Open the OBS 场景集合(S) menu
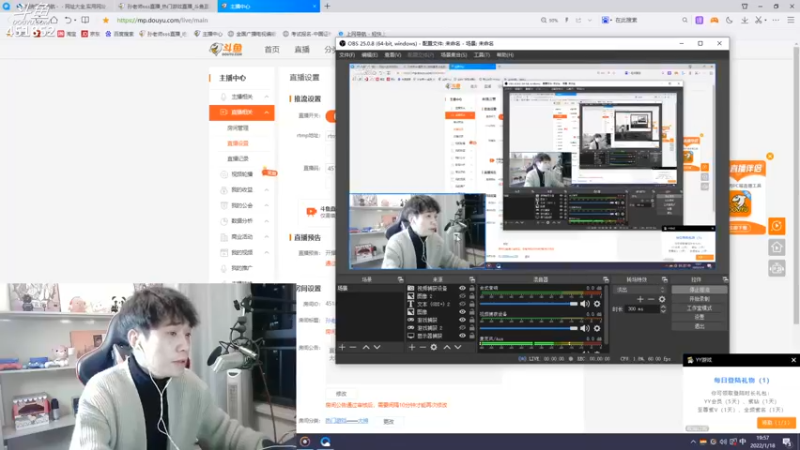This screenshot has width=800, height=450. (x=454, y=55)
